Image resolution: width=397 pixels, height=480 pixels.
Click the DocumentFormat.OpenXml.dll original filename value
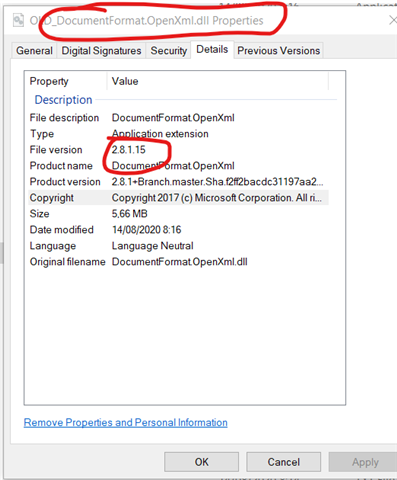tap(180, 262)
